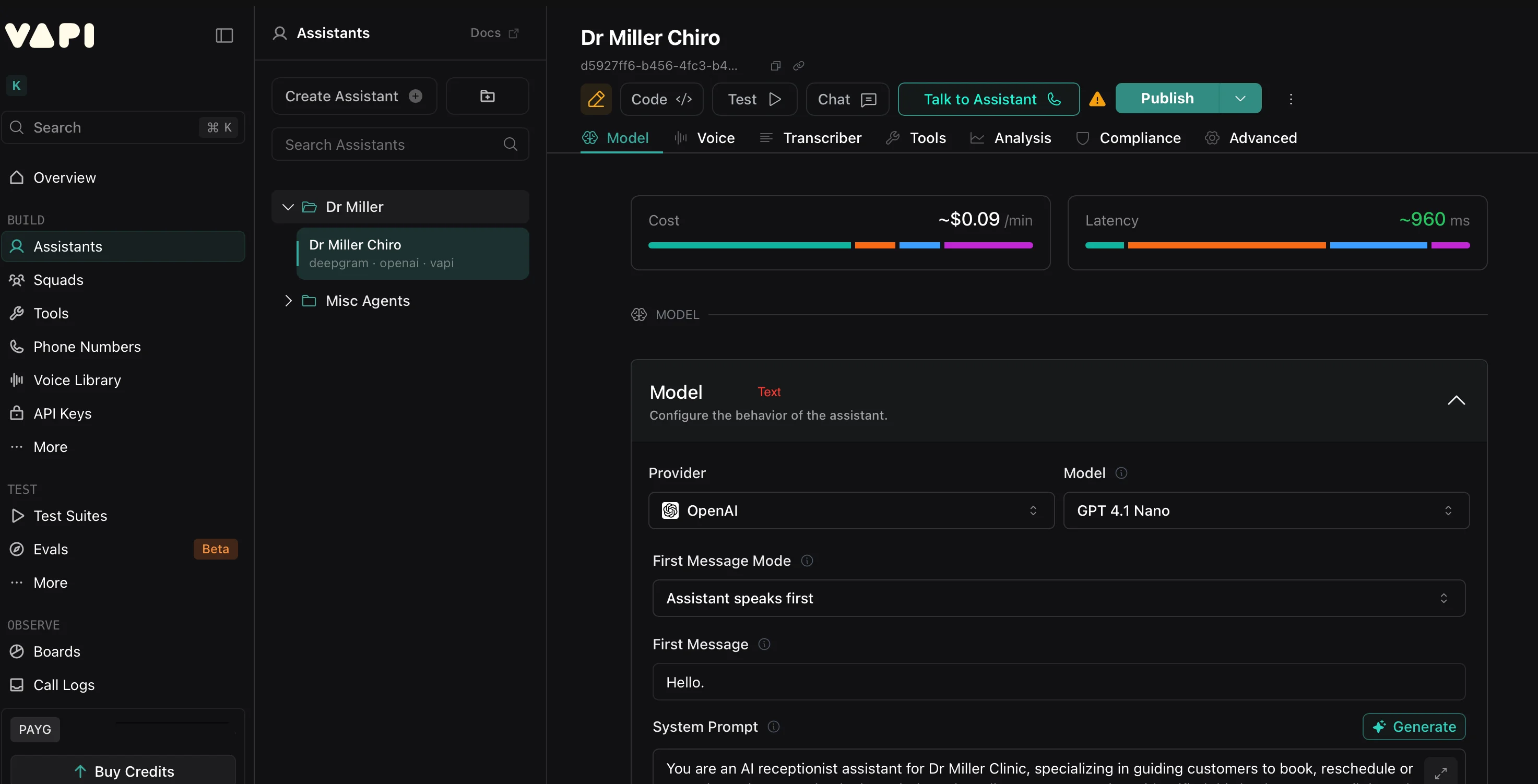Click Talk to Assistant
1538x784 pixels.
click(989, 99)
